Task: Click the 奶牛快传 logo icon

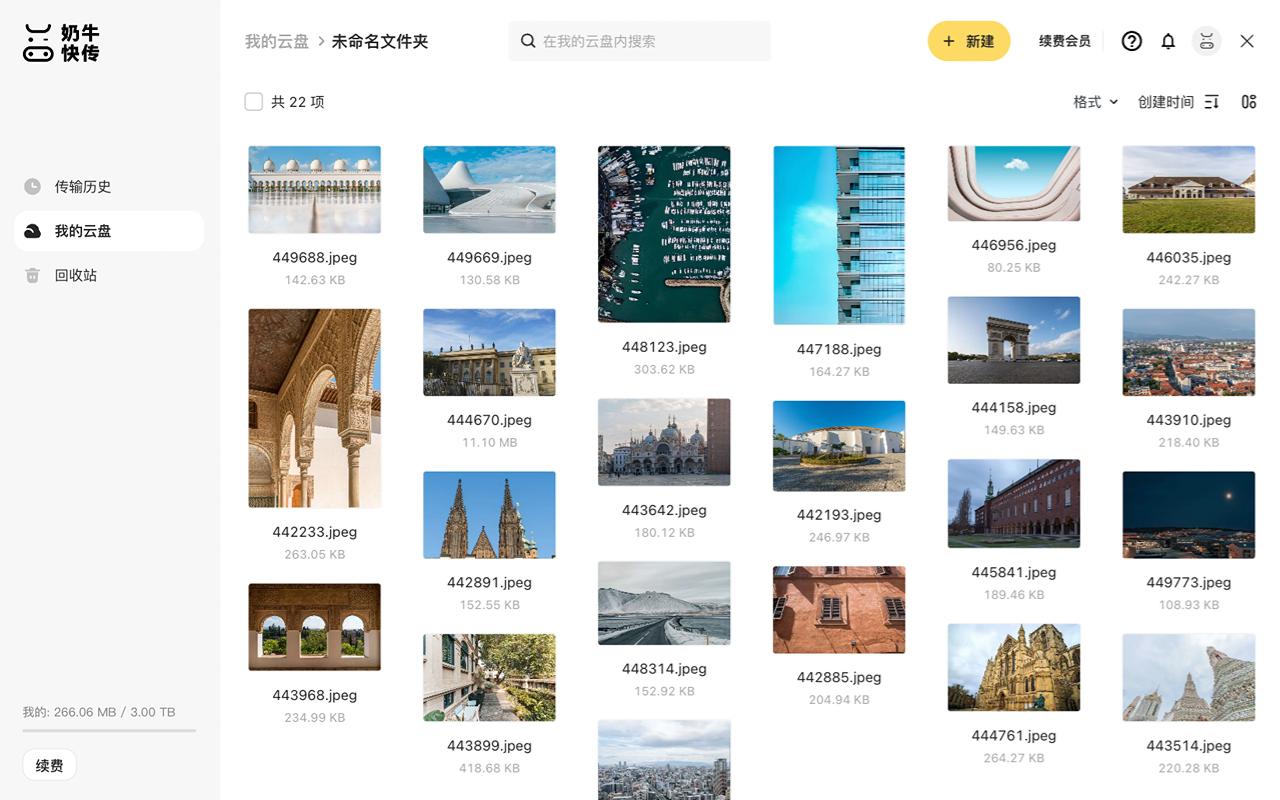Action: (61, 42)
